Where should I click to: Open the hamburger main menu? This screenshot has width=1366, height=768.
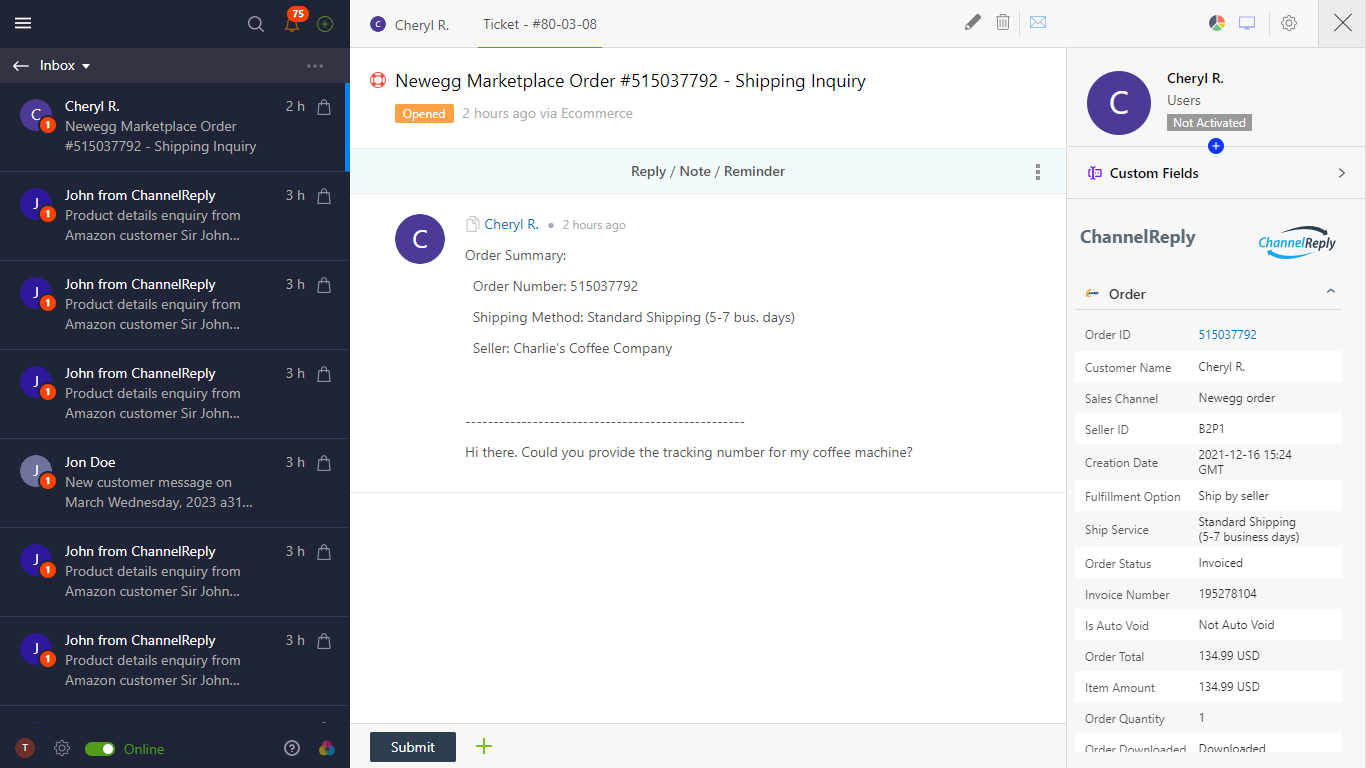[23, 24]
